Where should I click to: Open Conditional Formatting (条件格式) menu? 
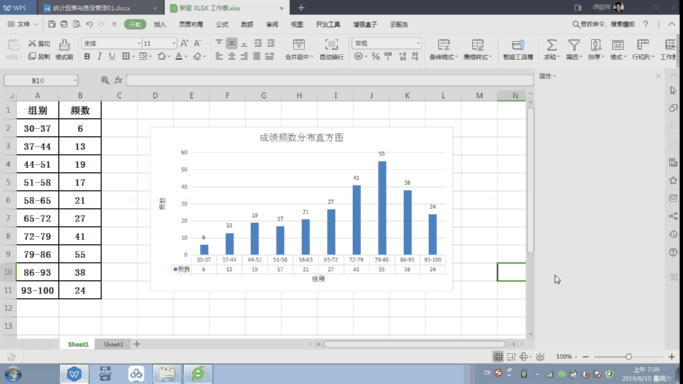click(443, 49)
